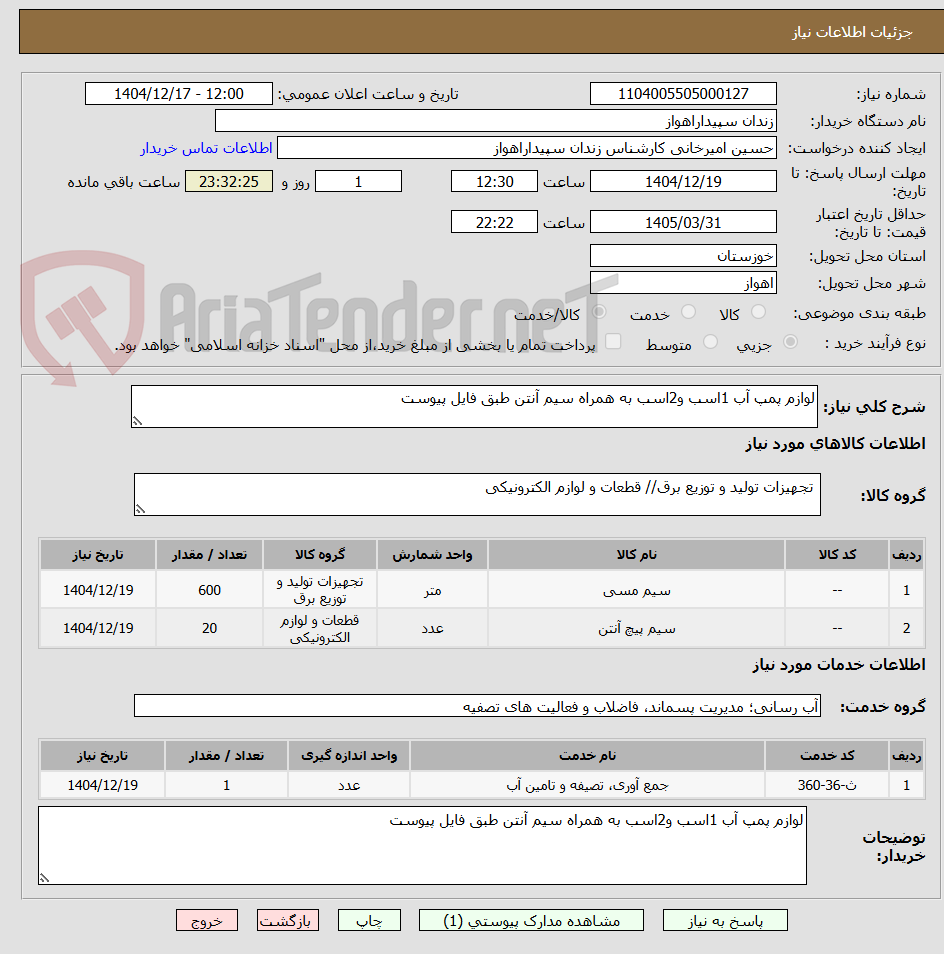Click the توضیحات خریدار text area
This screenshot has width=944, height=954.
pos(422,846)
